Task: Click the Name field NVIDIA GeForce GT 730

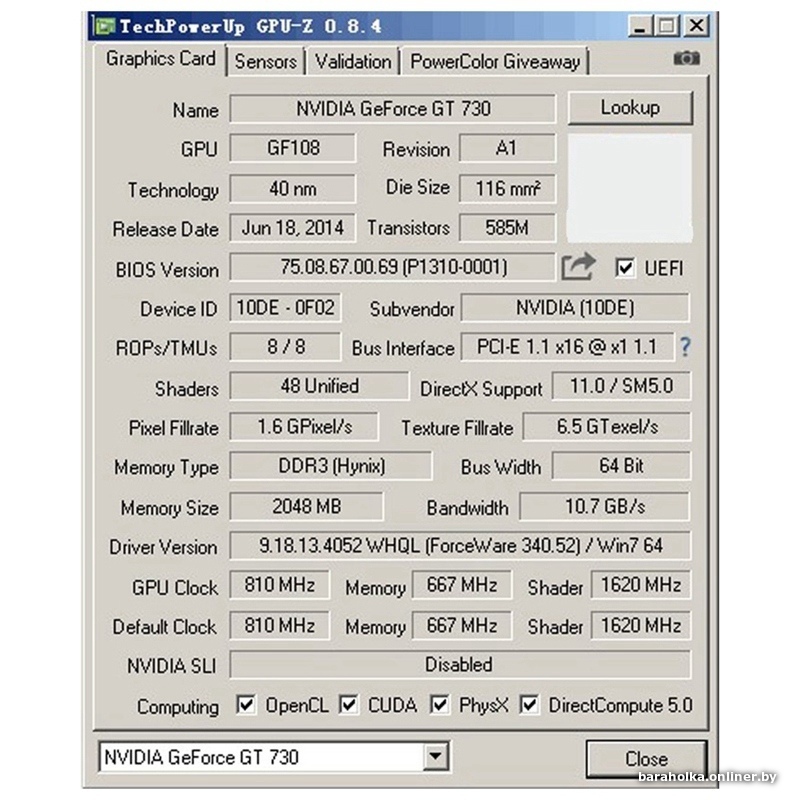Action: (x=393, y=108)
